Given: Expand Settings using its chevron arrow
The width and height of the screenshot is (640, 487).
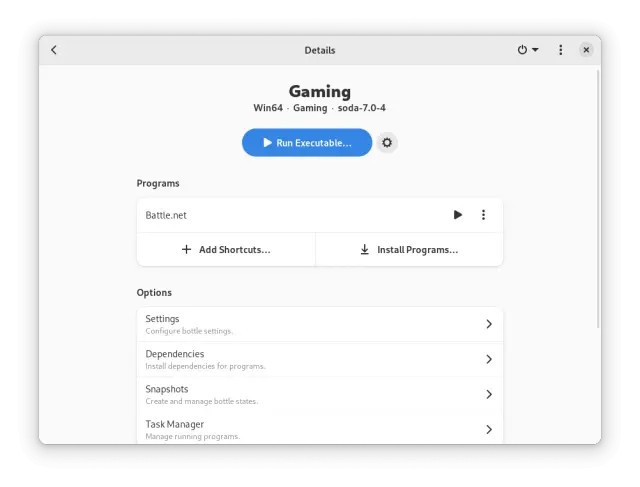Looking at the screenshot, I should [489, 324].
